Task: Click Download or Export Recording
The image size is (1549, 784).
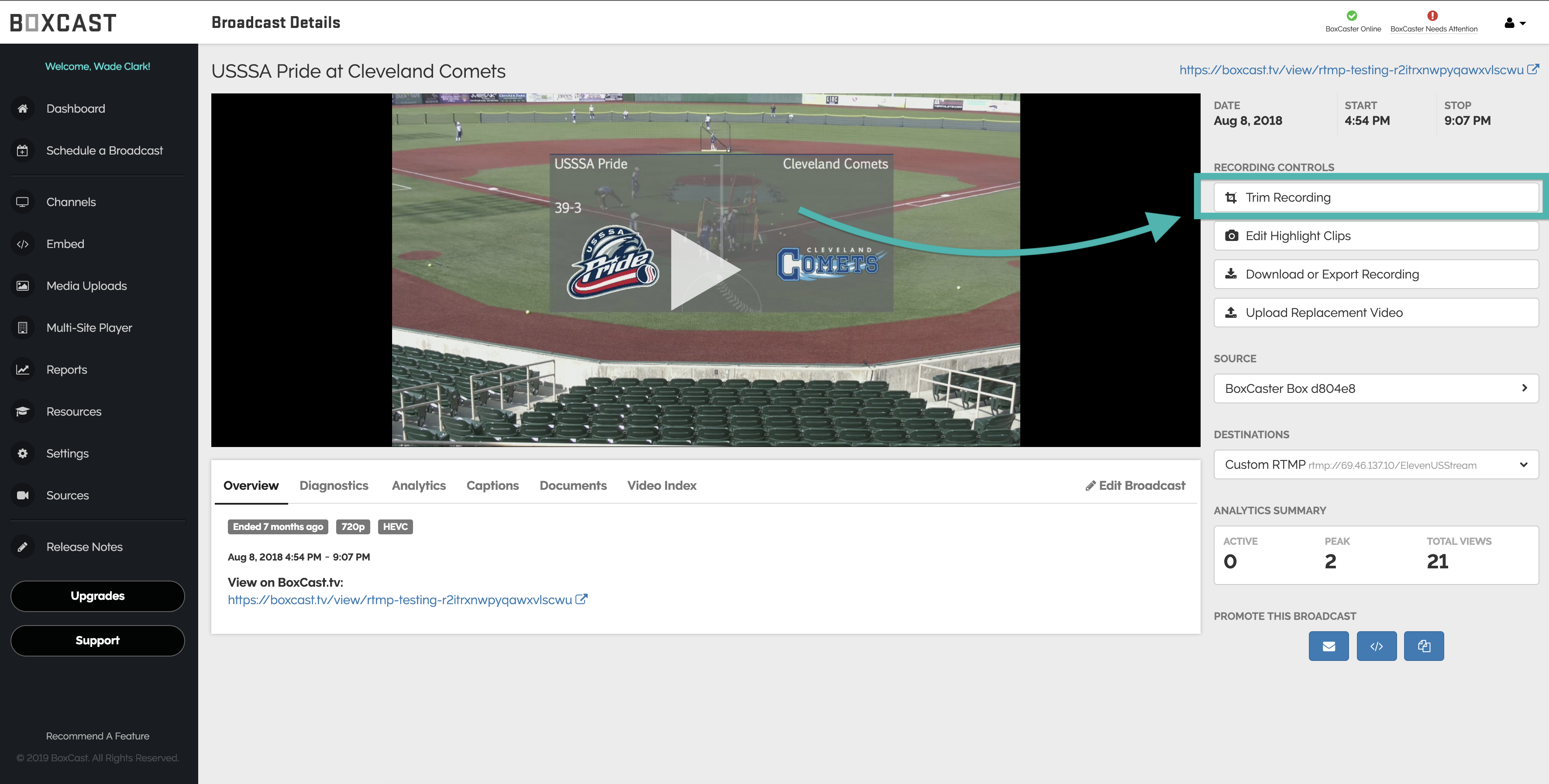Action: point(1376,274)
